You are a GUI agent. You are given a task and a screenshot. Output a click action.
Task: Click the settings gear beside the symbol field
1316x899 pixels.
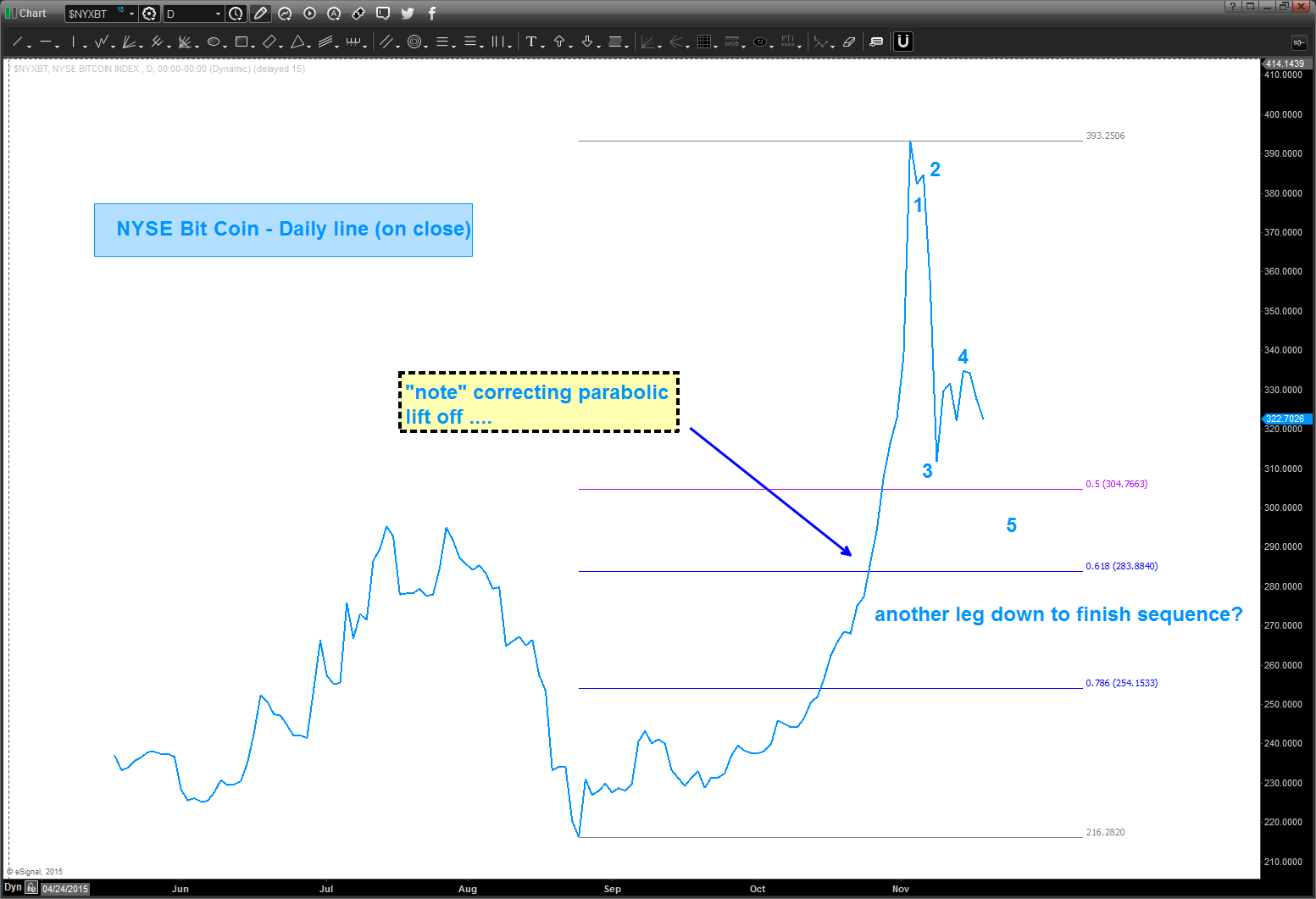(148, 13)
